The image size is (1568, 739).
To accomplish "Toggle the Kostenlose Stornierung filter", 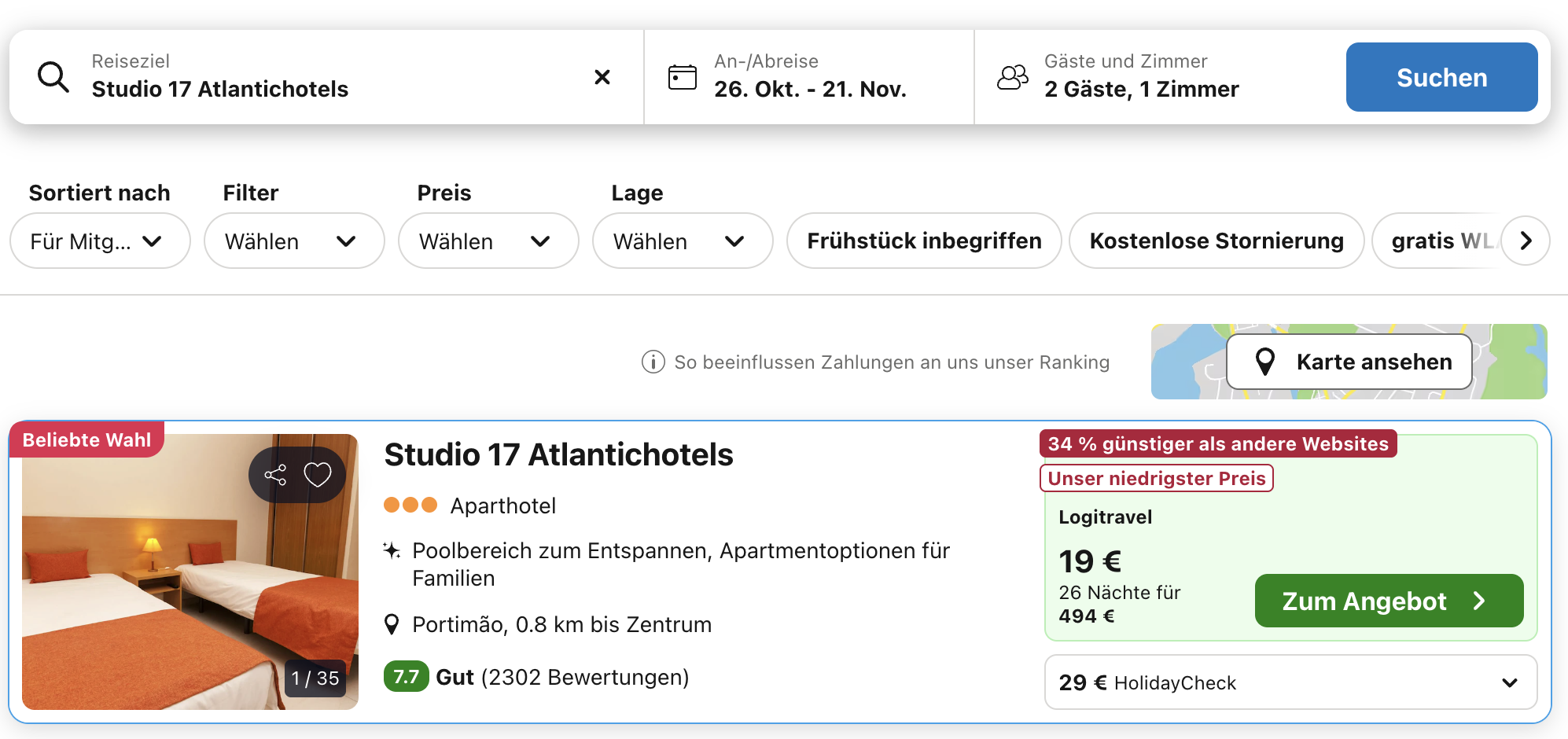I will (x=1216, y=241).
